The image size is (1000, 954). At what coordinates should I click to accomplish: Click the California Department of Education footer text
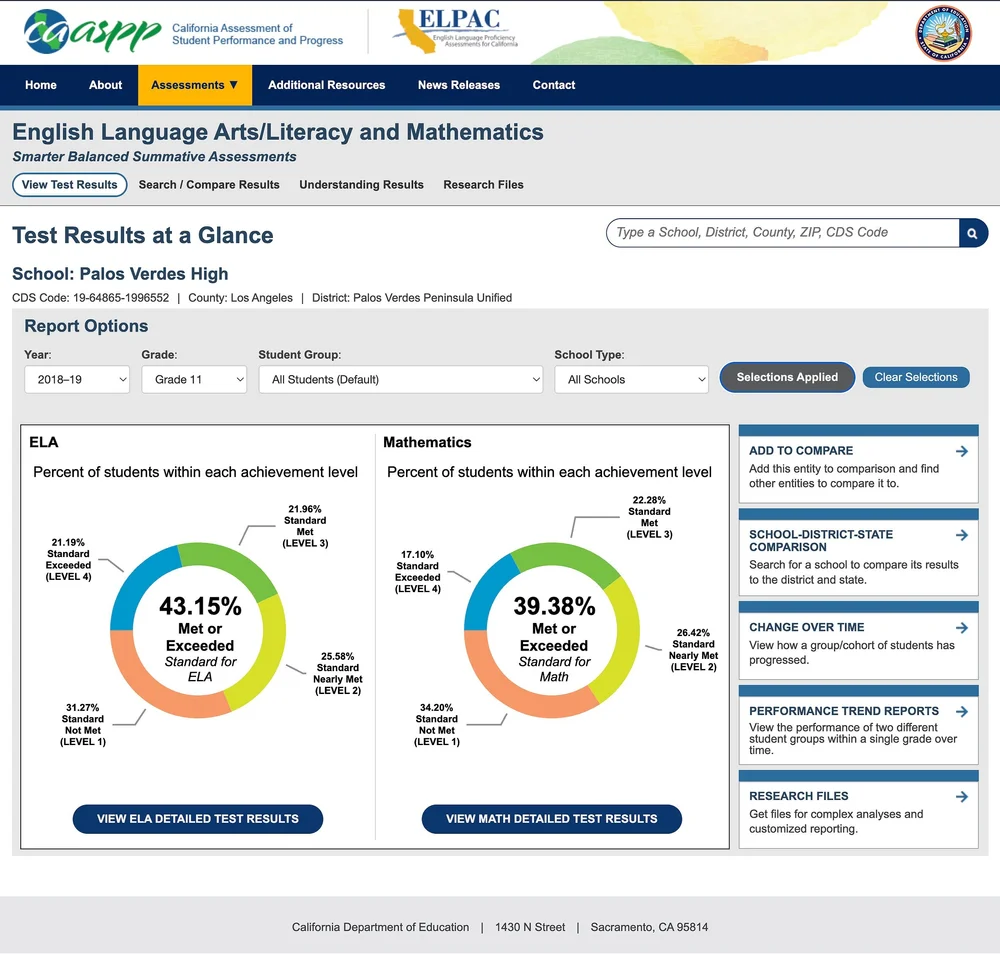click(x=380, y=927)
